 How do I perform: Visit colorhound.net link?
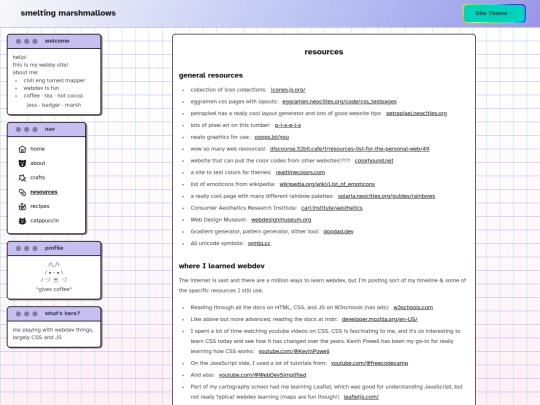point(374,160)
